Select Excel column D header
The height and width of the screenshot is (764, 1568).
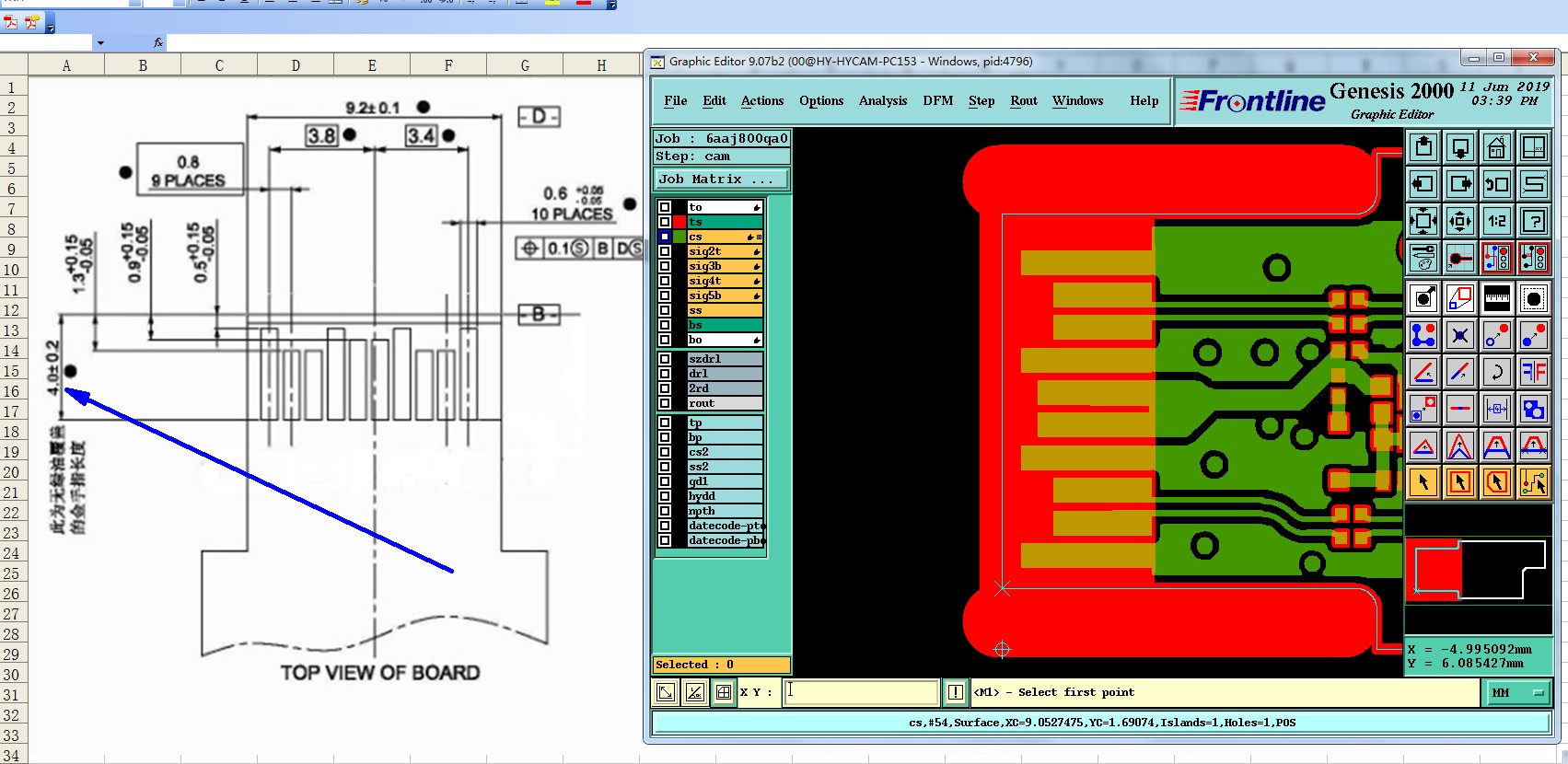(296, 65)
